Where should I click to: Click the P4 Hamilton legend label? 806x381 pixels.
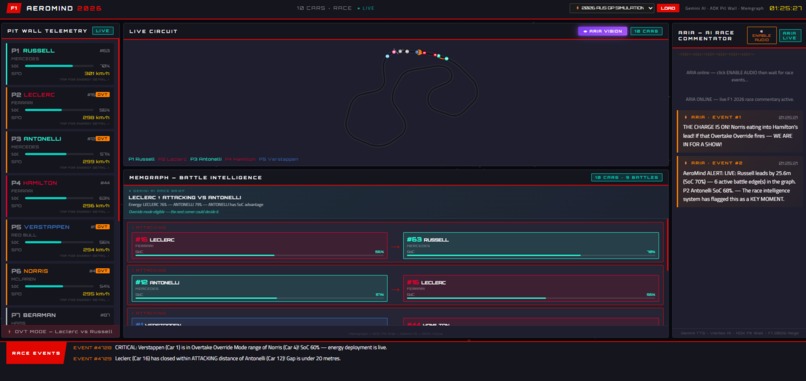click(x=240, y=159)
